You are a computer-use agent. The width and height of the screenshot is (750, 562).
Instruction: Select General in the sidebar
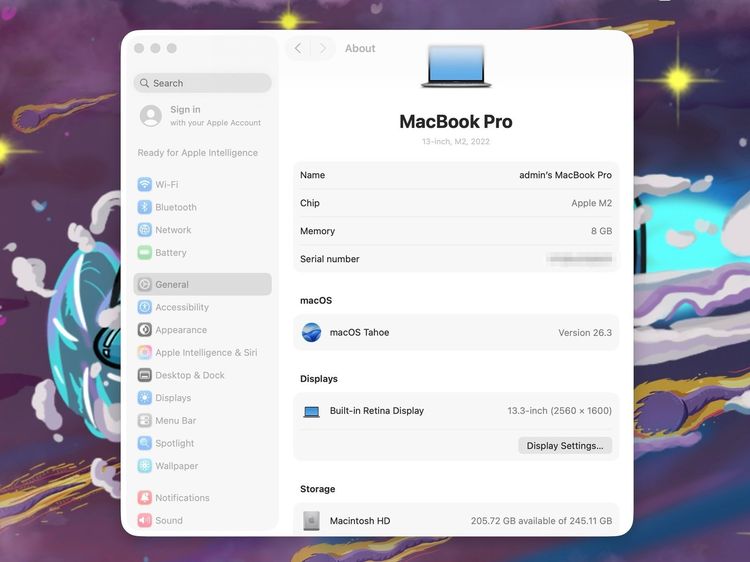pyautogui.click(x=203, y=285)
